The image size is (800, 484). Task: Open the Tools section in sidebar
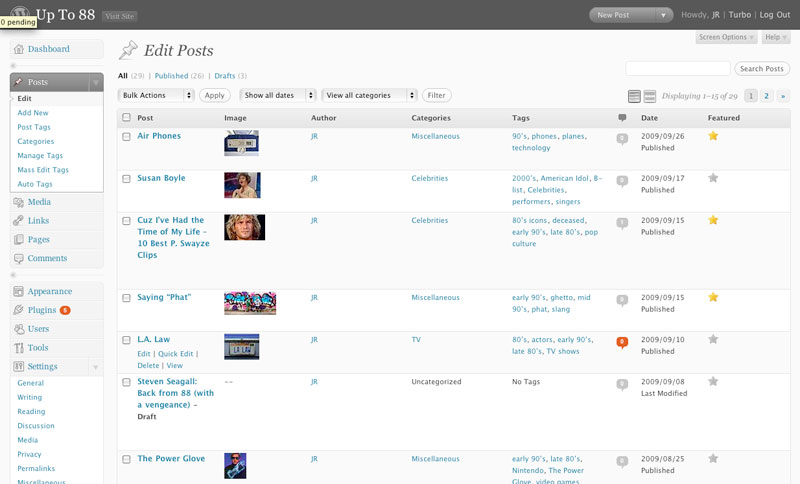(x=38, y=348)
